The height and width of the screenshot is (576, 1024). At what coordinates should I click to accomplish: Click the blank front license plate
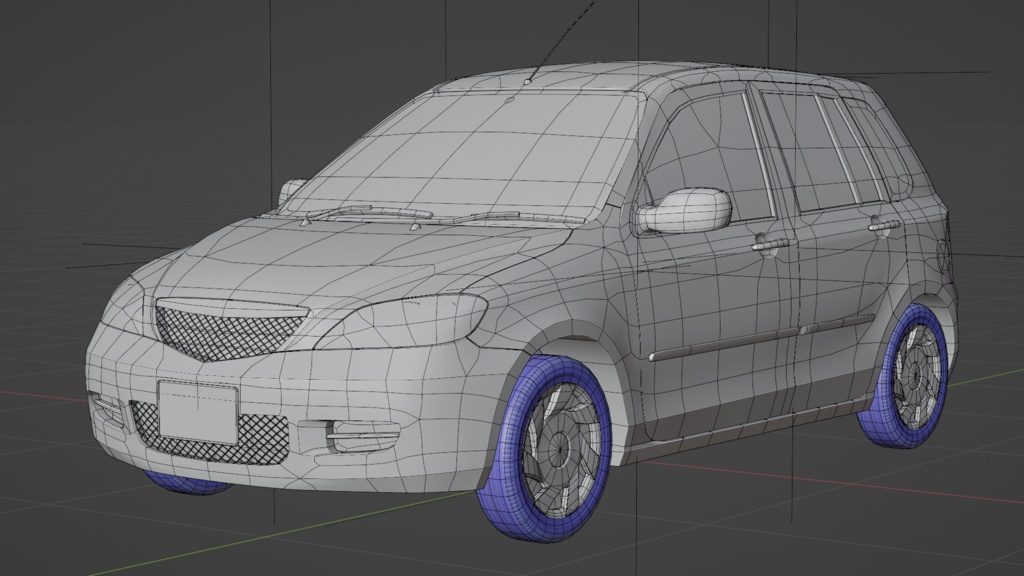click(197, 413)
